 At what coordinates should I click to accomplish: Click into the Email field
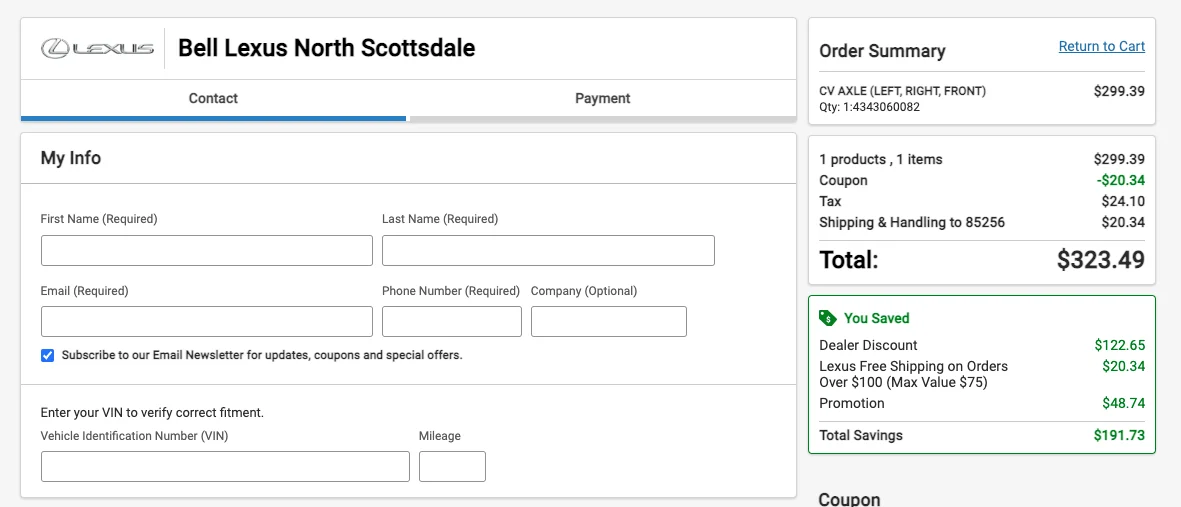pos(207,322)
